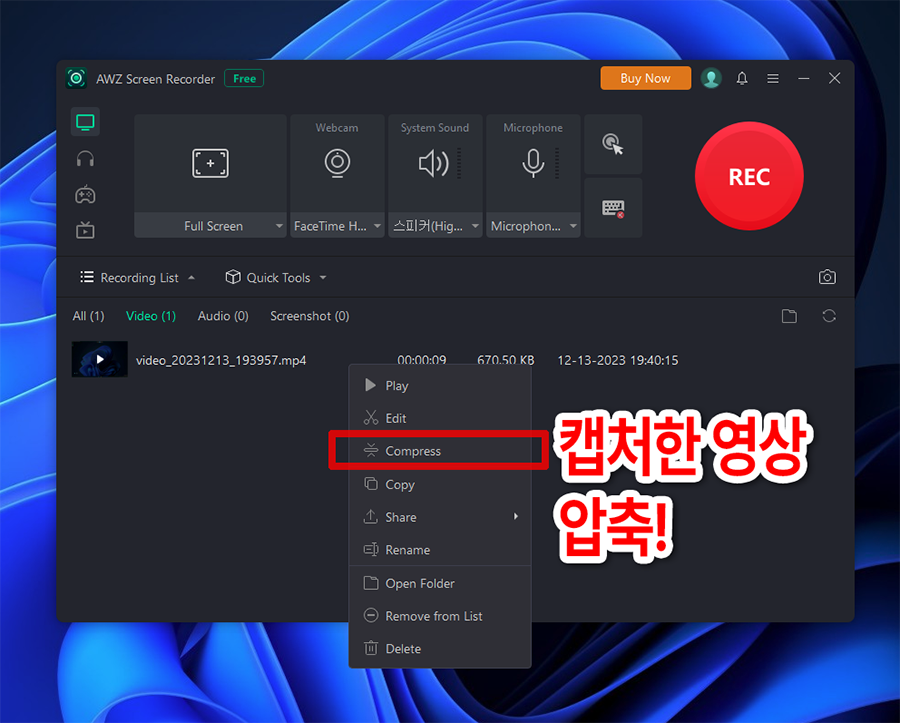Choose Edit from the context menu
Screen dimensions: 900x723
pos(440,418)
